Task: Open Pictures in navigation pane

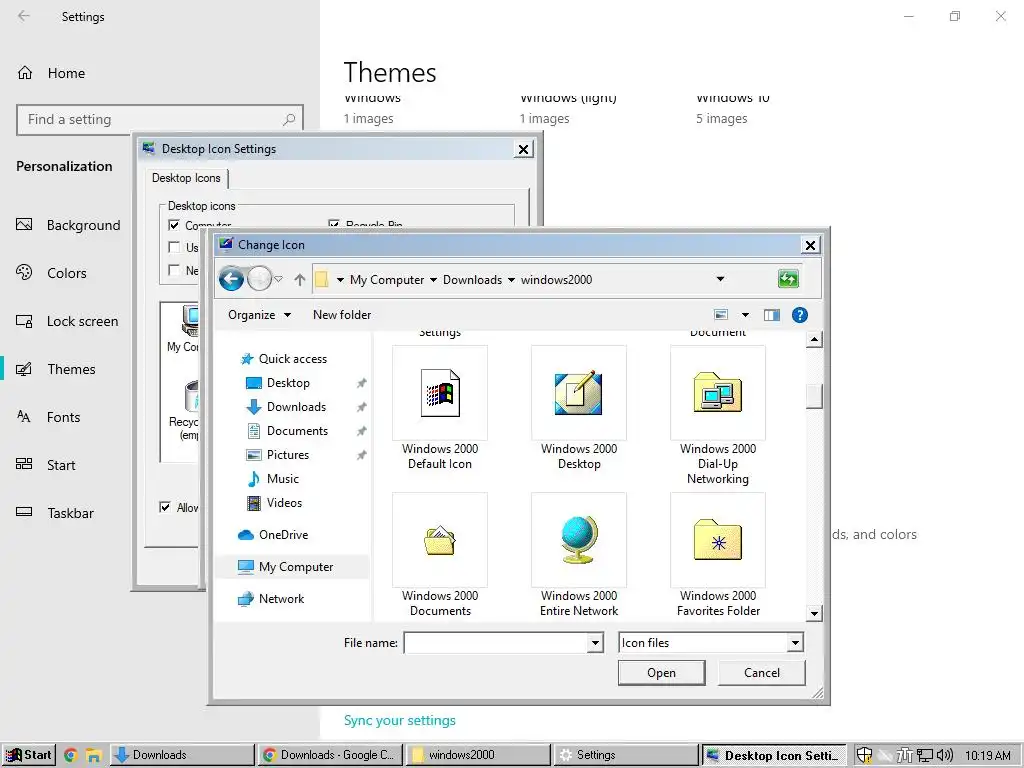Action: pos(287,455)
